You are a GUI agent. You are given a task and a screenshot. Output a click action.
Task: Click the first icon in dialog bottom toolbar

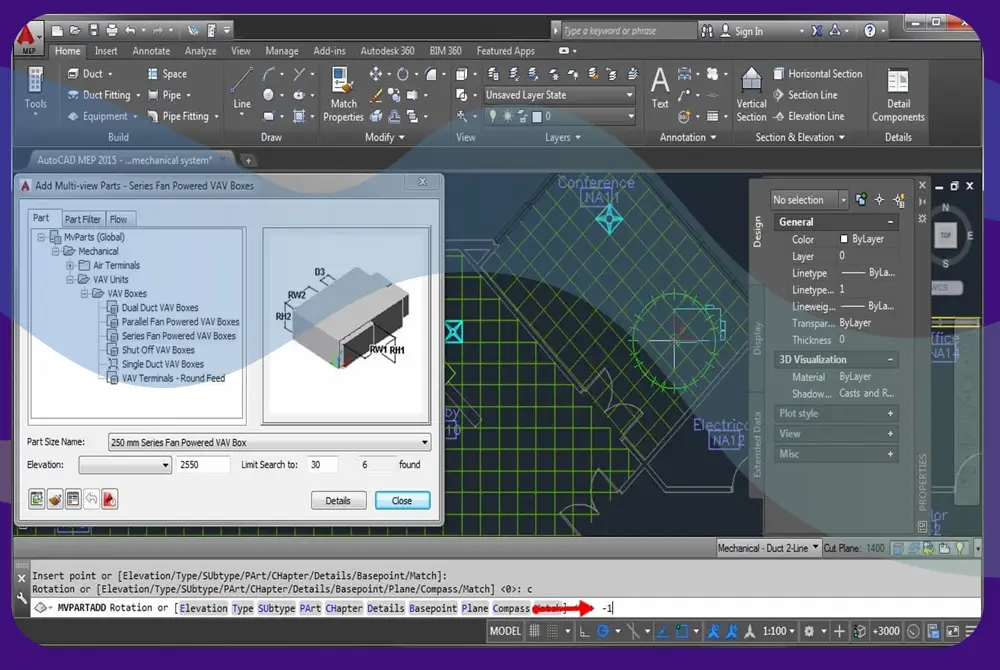tap(36, 499)
